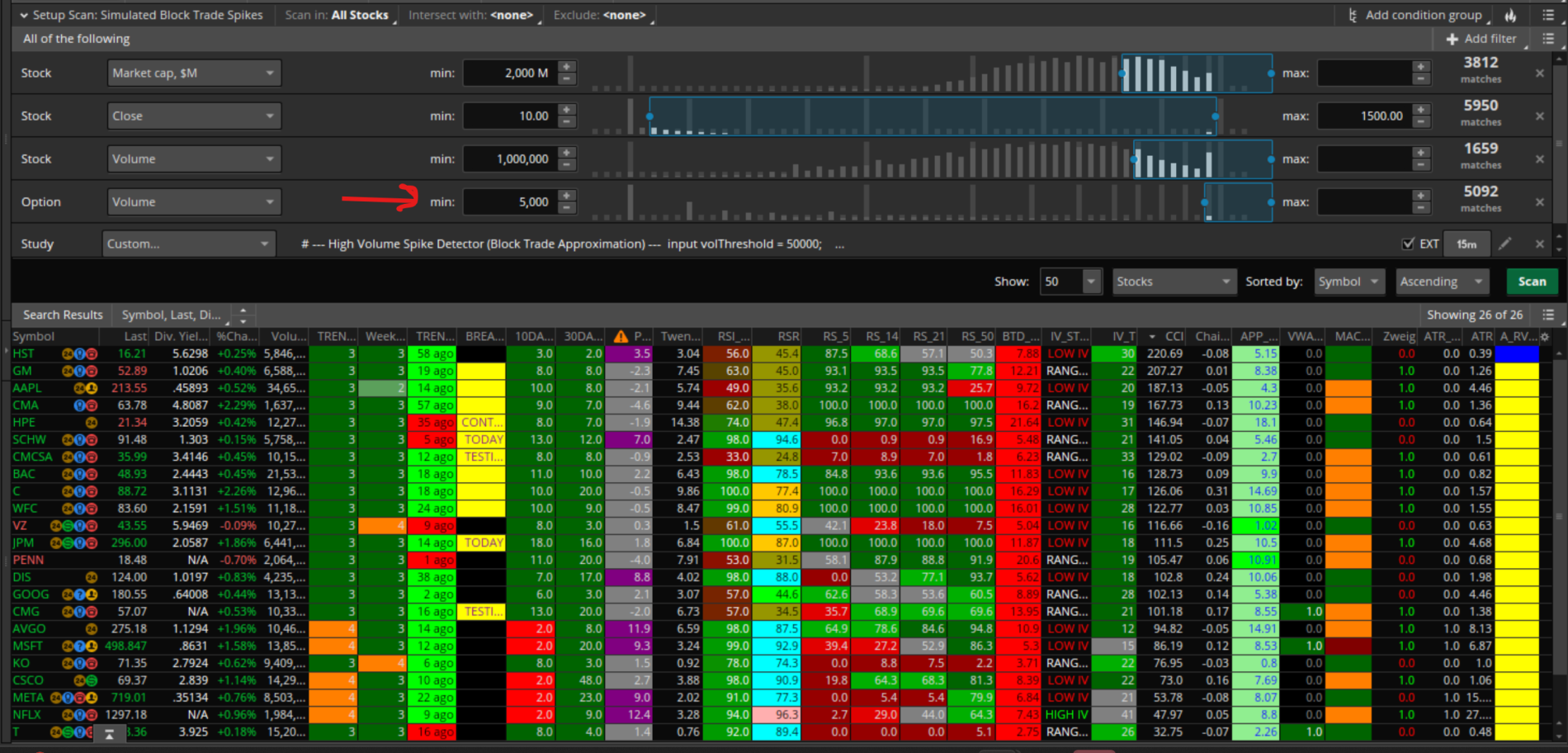Open the column settings gear in the table header
The height and width of the screenshot is (753, 1568).
(x=1545, y=336)
